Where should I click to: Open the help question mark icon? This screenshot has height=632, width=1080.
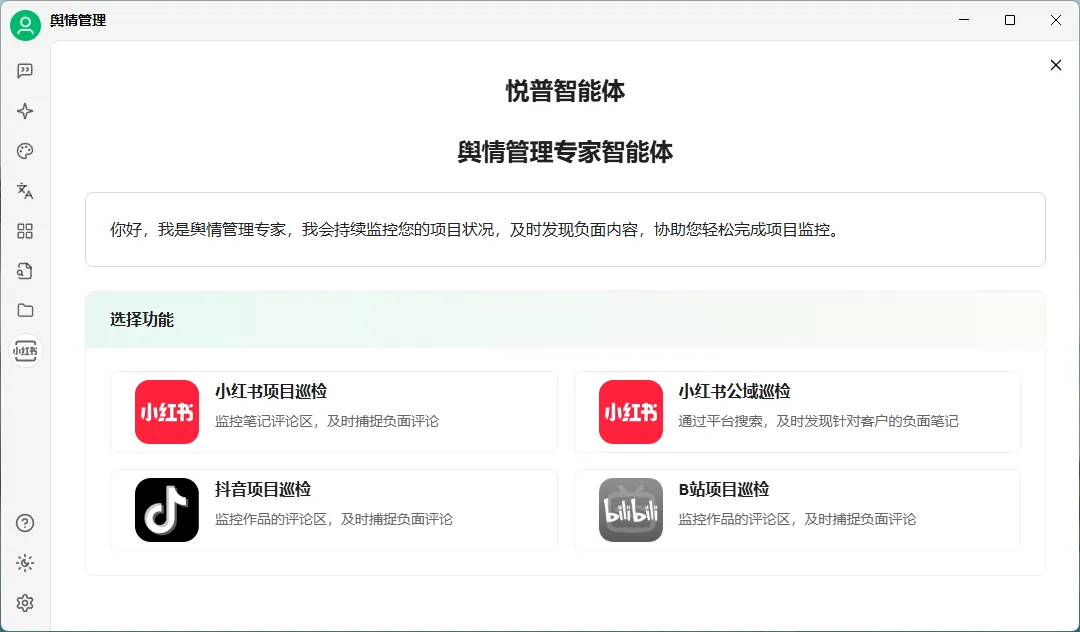tap(25, 522)
